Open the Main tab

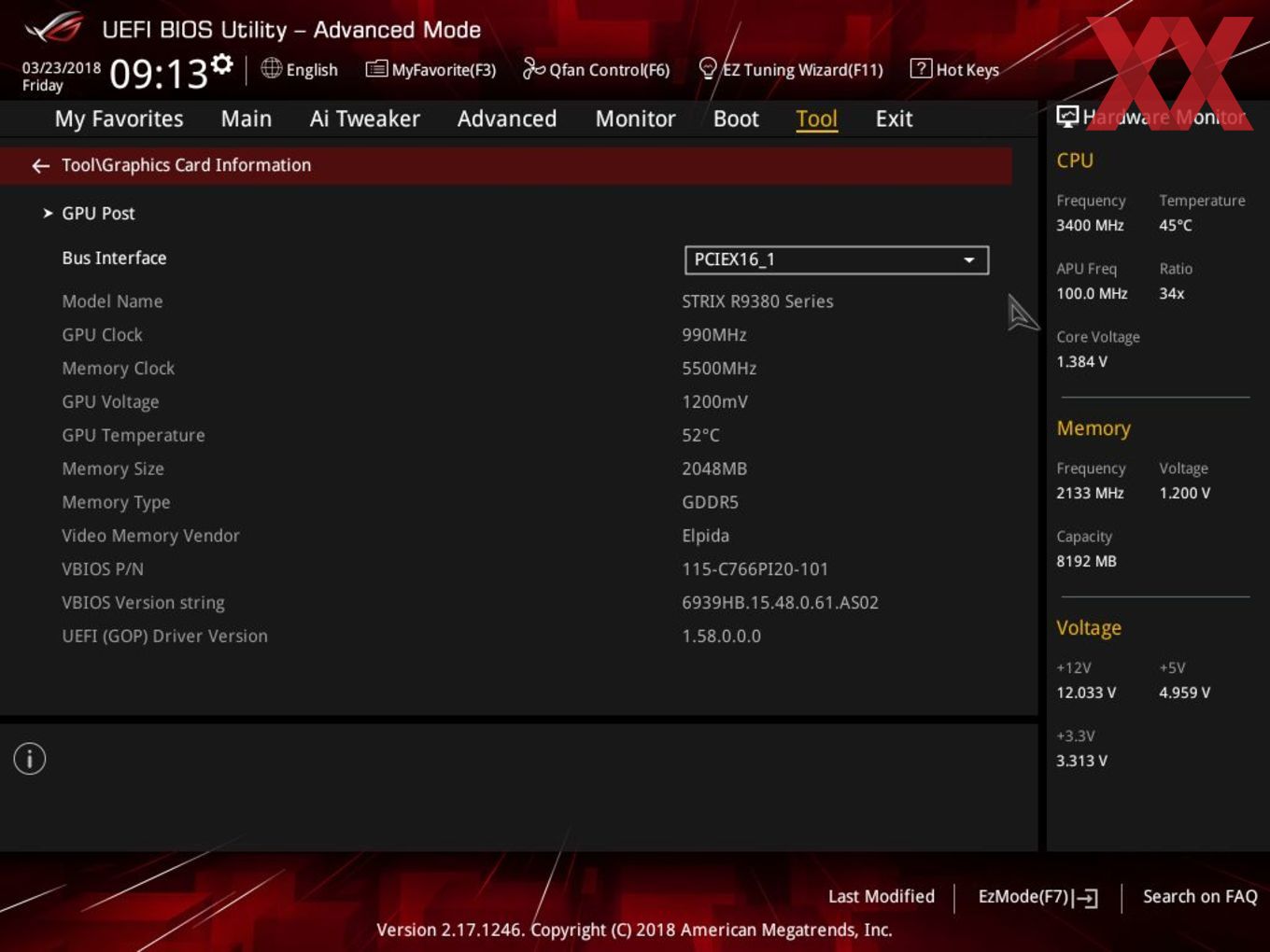pos(247,119)
